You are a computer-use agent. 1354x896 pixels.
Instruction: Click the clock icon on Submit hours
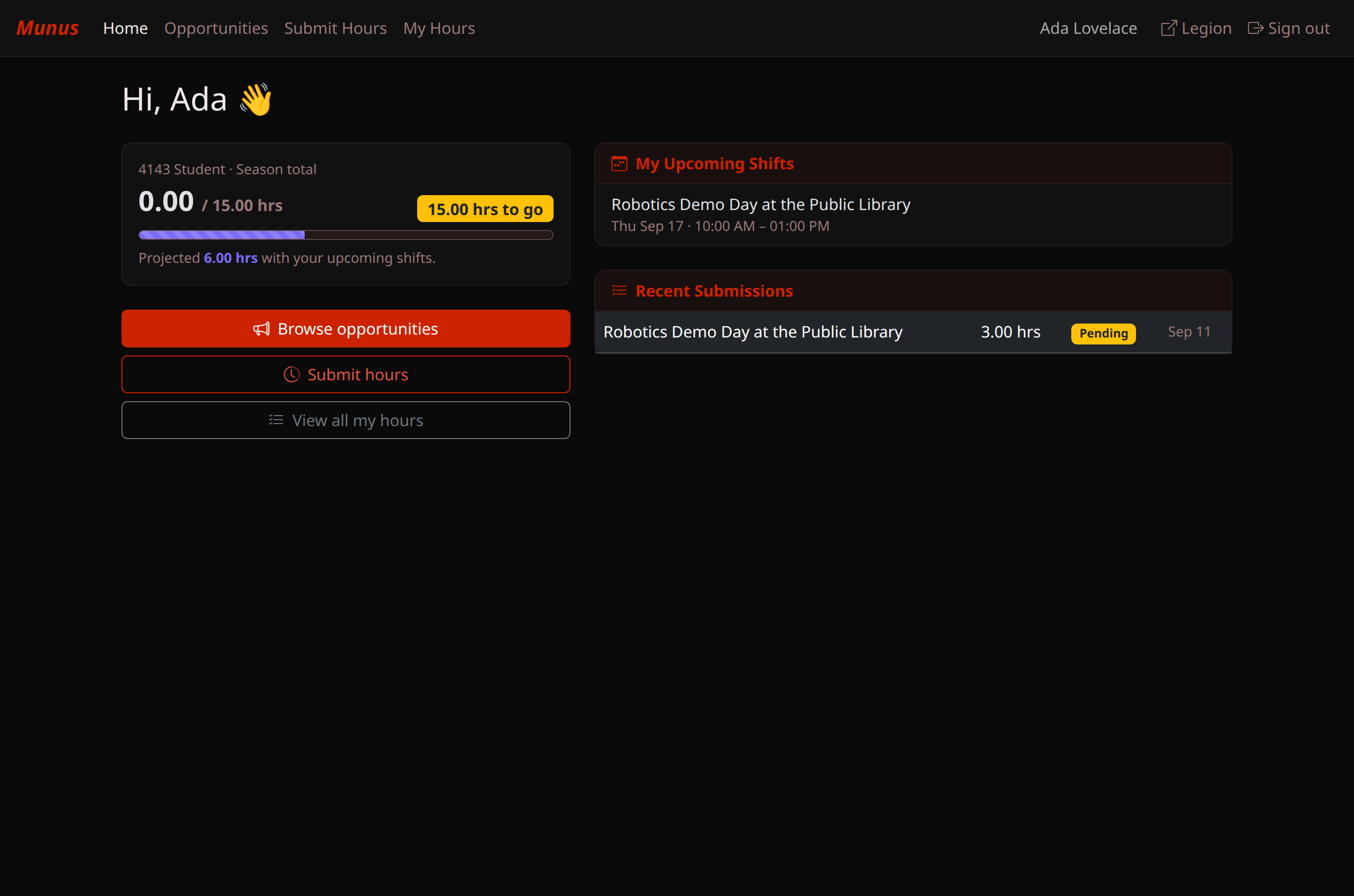pyautogui.click(x=291, y=374)
